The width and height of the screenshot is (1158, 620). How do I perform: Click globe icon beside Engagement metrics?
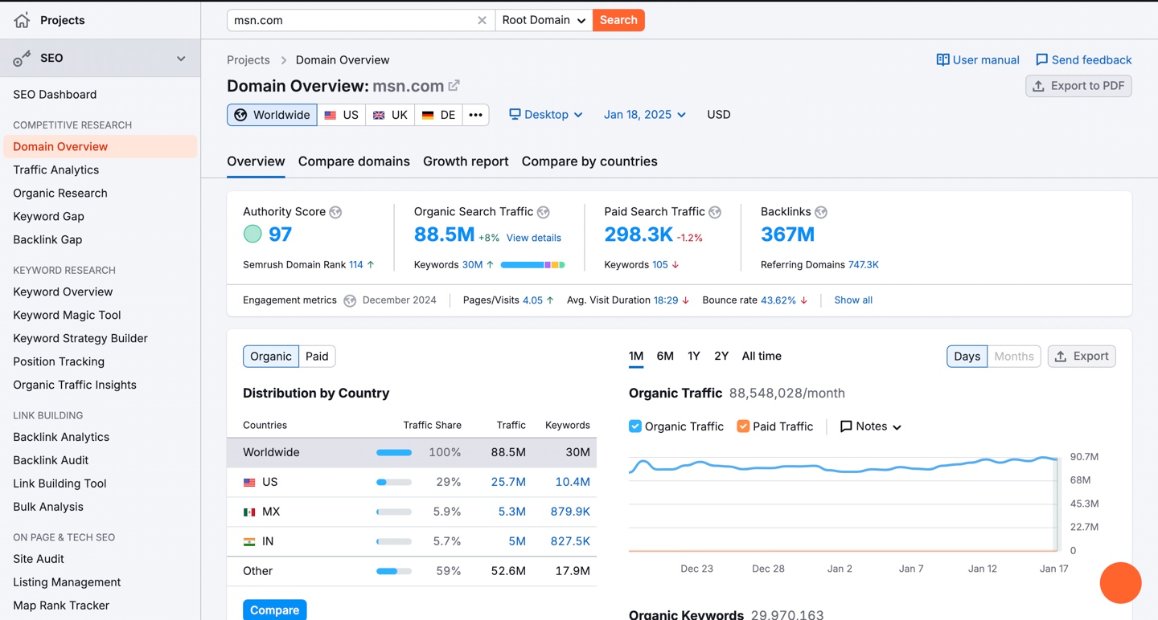pyautogui.click(x=349, y=300)
